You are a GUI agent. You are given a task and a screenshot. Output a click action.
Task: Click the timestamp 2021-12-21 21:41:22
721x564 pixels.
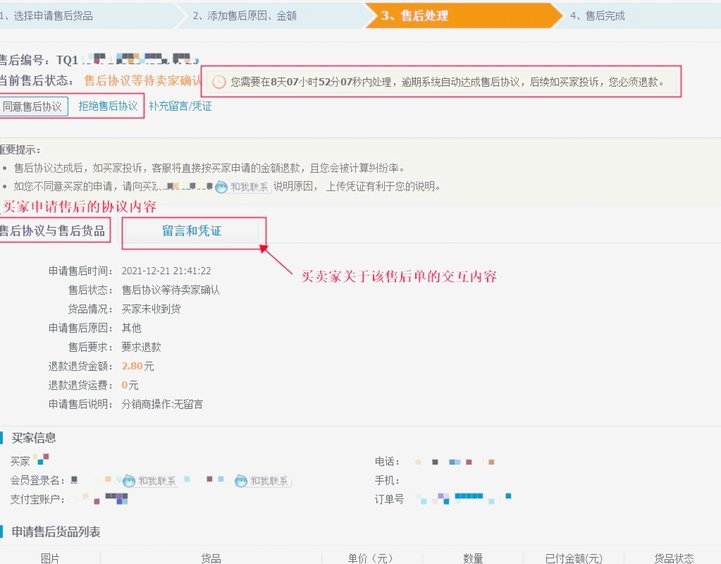pos(166,271)
